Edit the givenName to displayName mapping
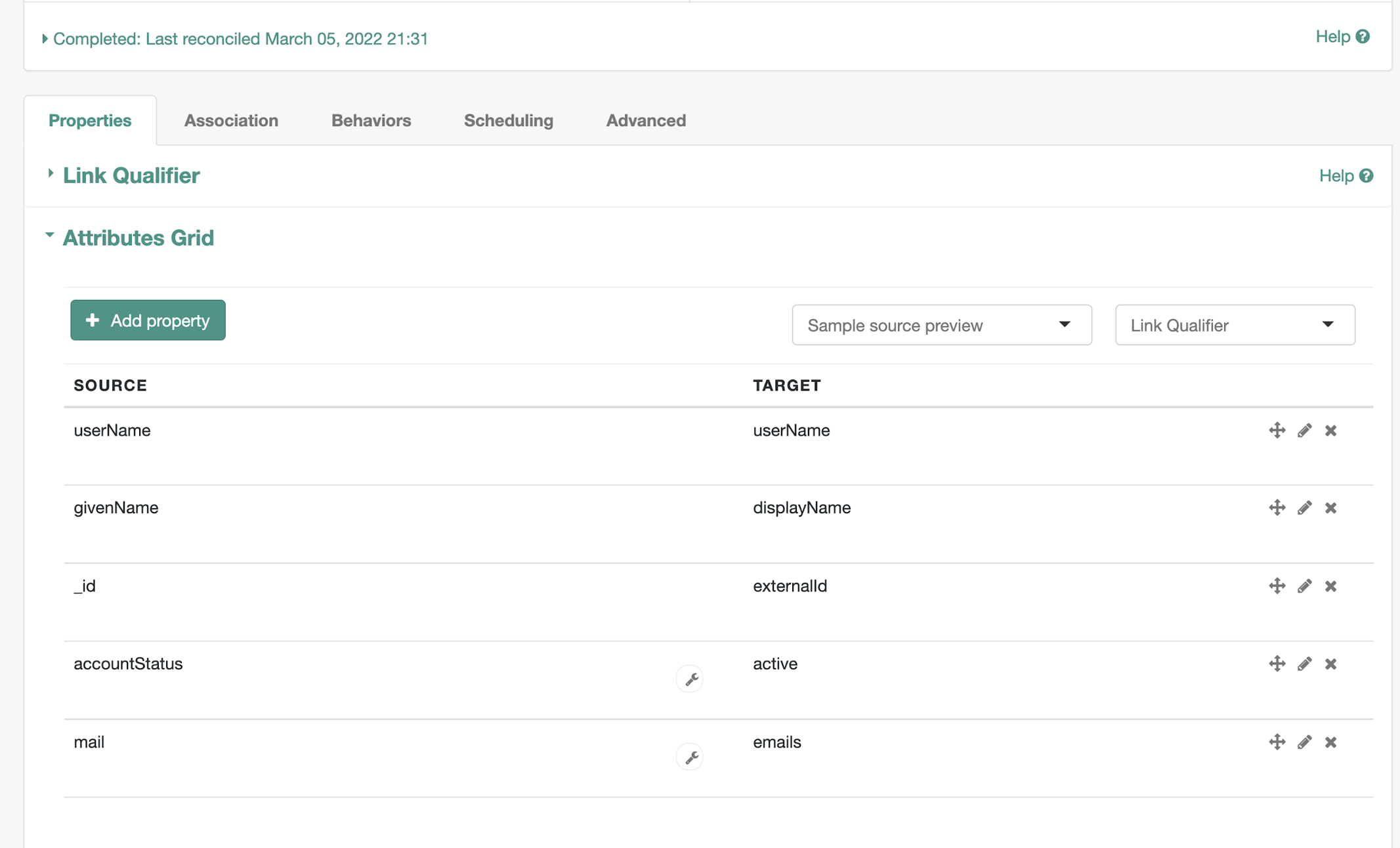The width and height of the screenshot is (1400, 848). coord(1304,508)
